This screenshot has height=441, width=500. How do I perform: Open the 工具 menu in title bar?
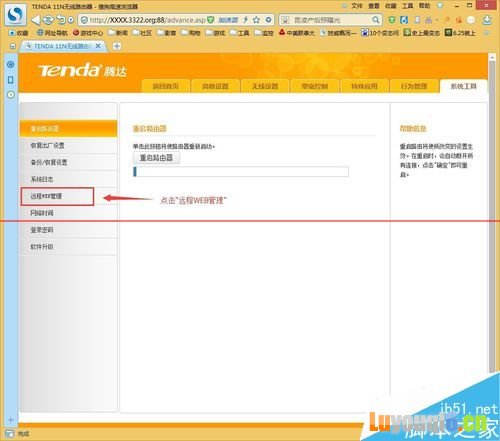407,6
